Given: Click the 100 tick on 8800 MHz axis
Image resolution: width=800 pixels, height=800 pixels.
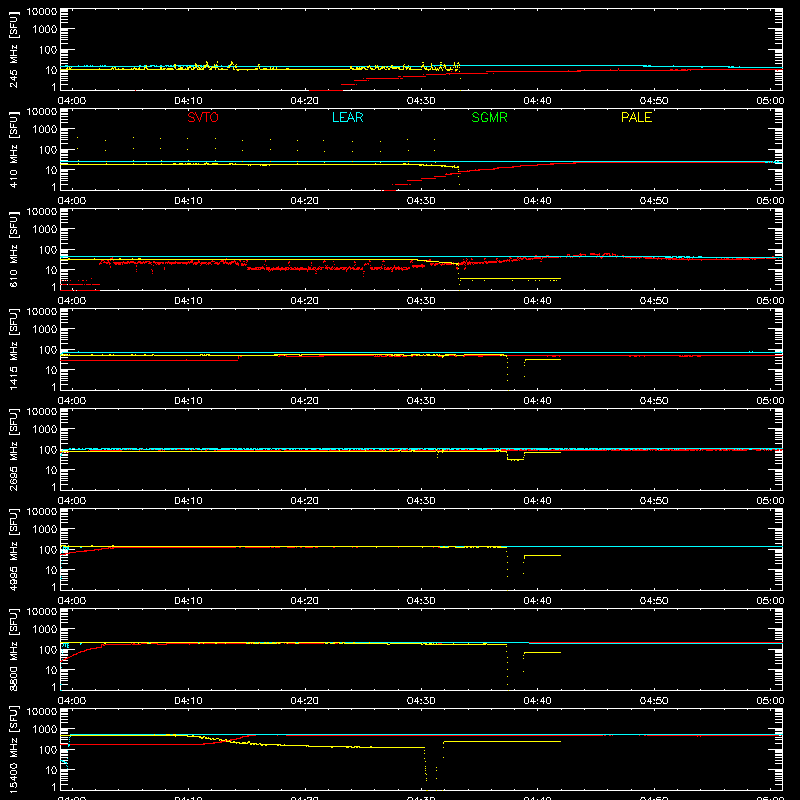Looking at the screenshot, I should coord(48,650).
